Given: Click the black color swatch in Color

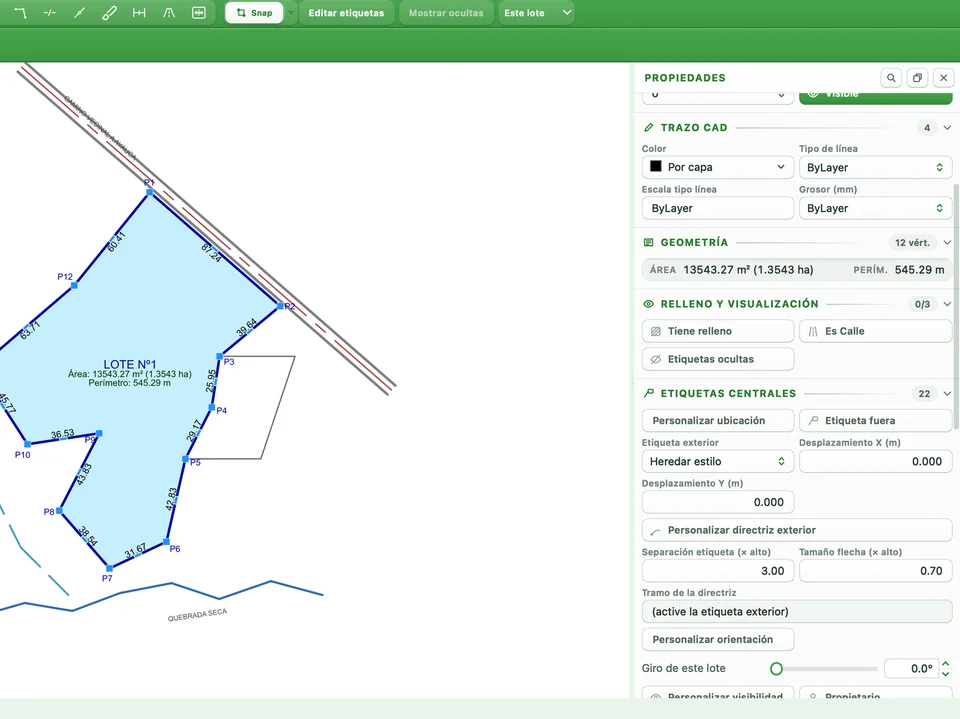Looking at the screenshot, I should (x=656, y=167).
